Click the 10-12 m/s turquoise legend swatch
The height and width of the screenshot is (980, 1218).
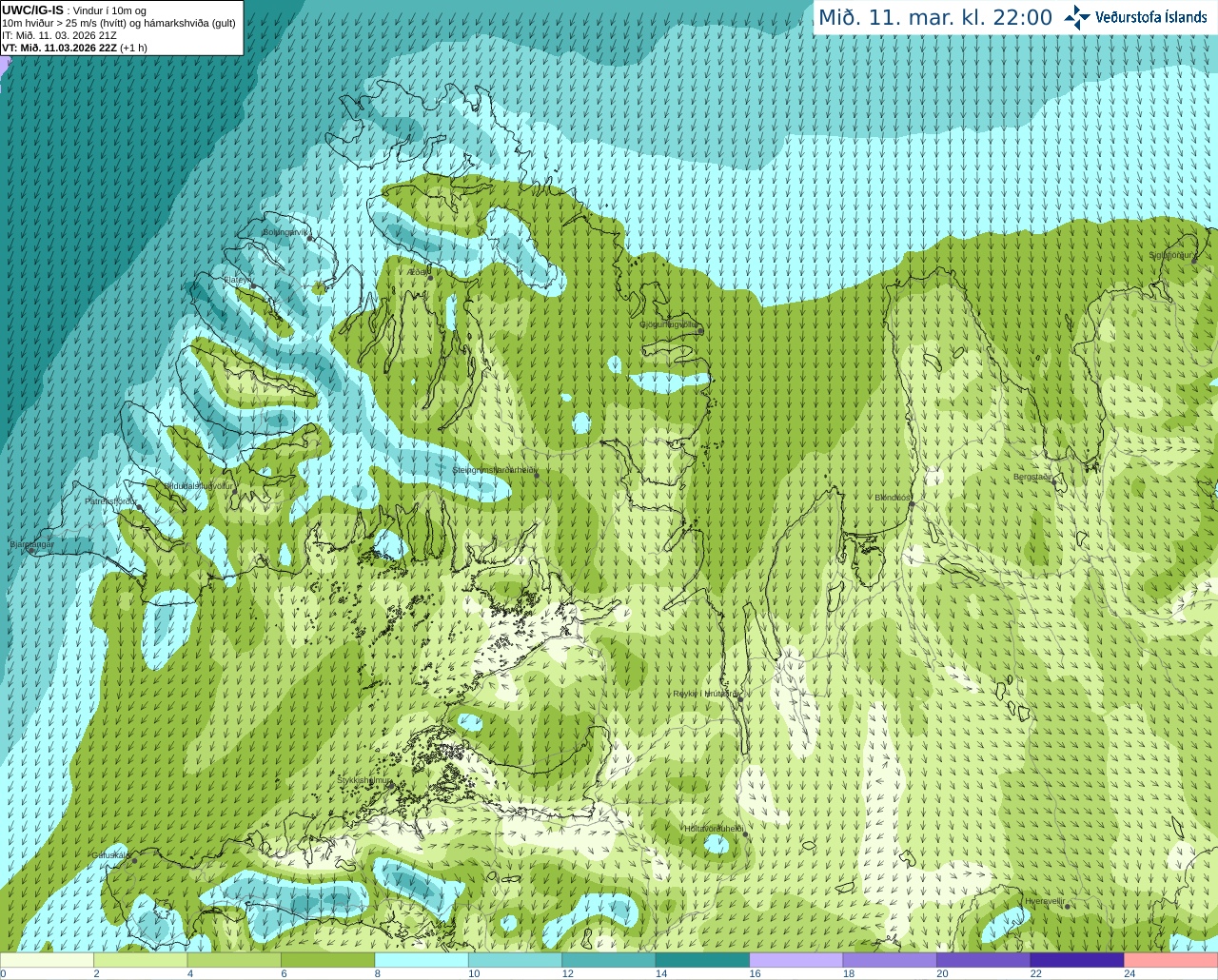click(x=515, y=960)
